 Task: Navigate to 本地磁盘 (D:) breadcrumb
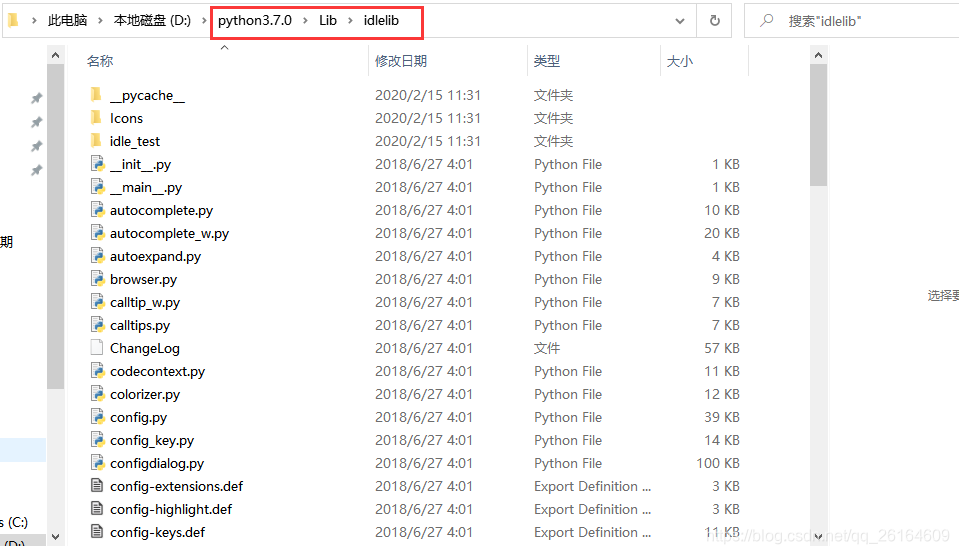pyautogui.click(x=152, y=21)
